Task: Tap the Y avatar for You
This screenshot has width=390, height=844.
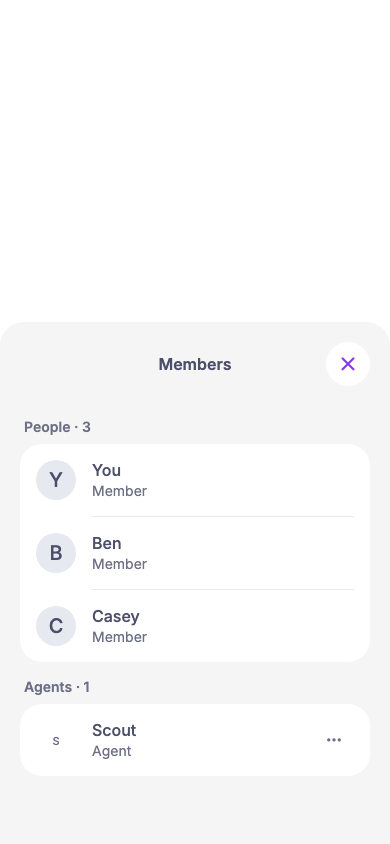Action: [x=56, y=480]
